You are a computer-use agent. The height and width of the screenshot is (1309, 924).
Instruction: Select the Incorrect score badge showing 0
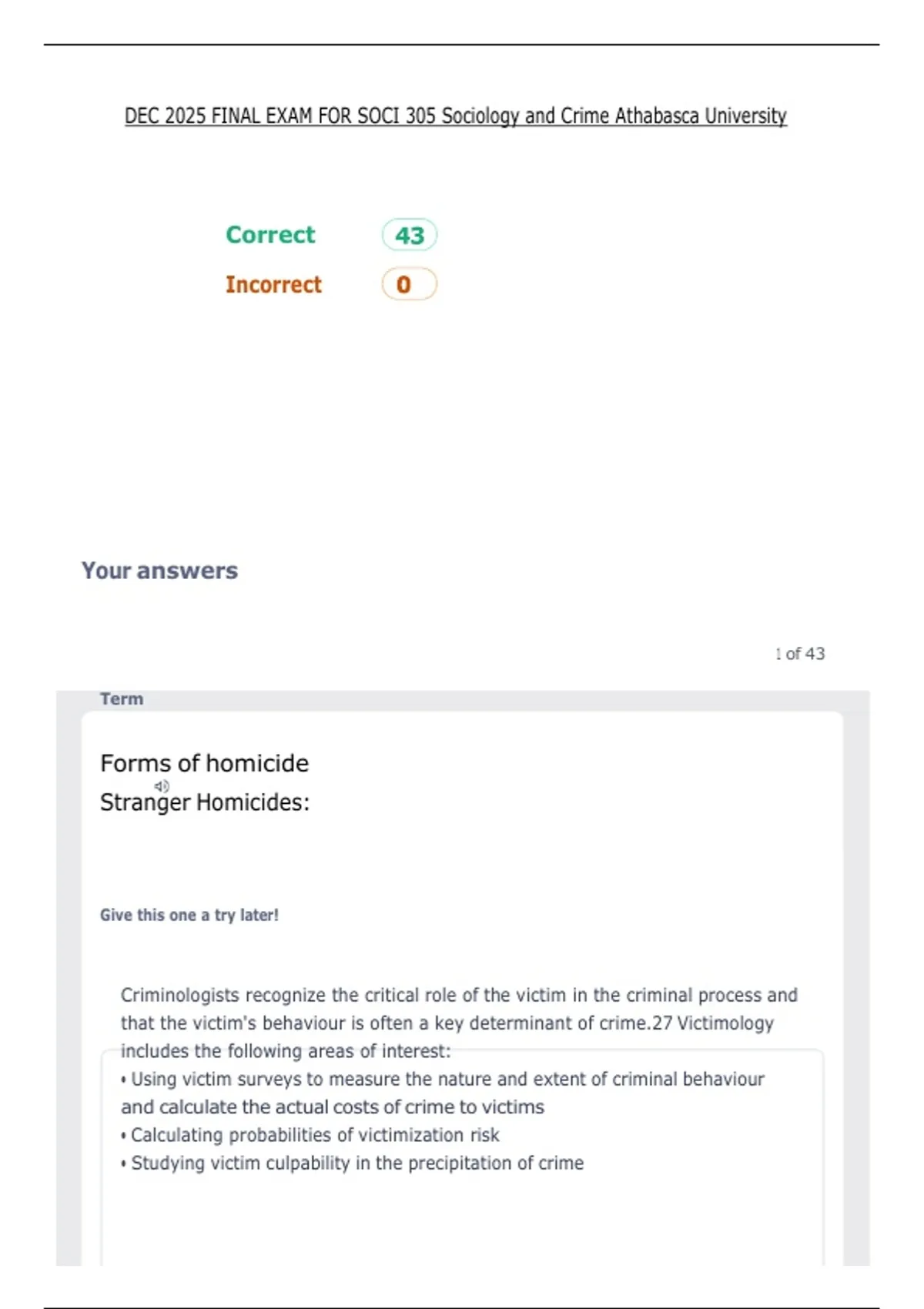pos(410,284)
